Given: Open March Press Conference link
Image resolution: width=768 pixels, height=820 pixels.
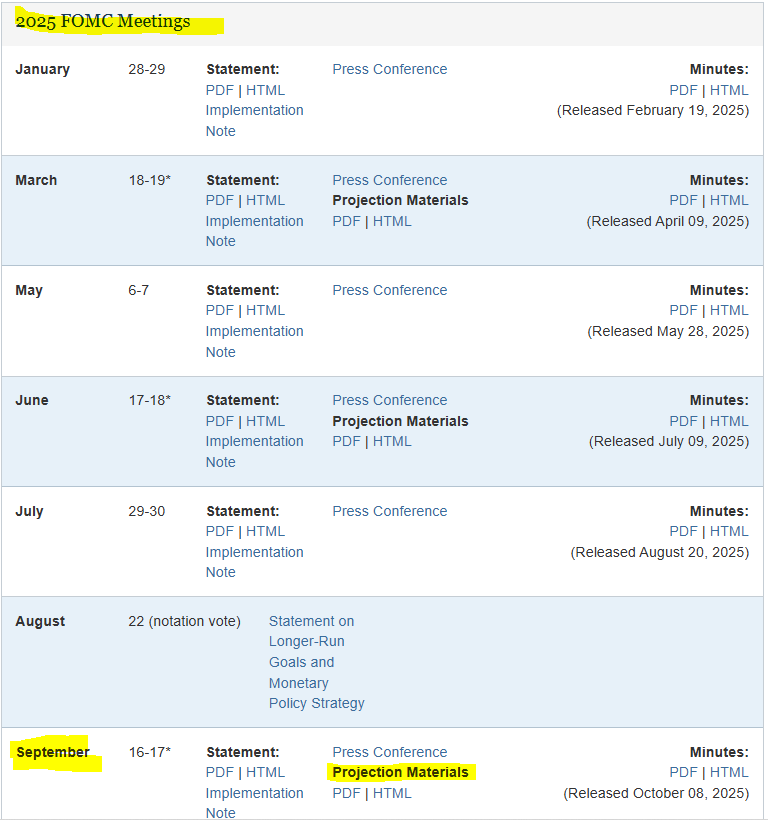Looking at the screenshot, I should 389,180.
